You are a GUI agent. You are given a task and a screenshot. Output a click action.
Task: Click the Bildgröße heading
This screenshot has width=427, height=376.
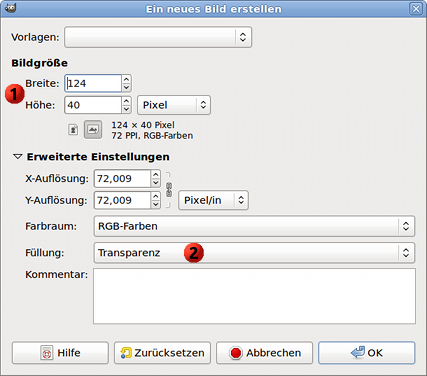(40, 63)
